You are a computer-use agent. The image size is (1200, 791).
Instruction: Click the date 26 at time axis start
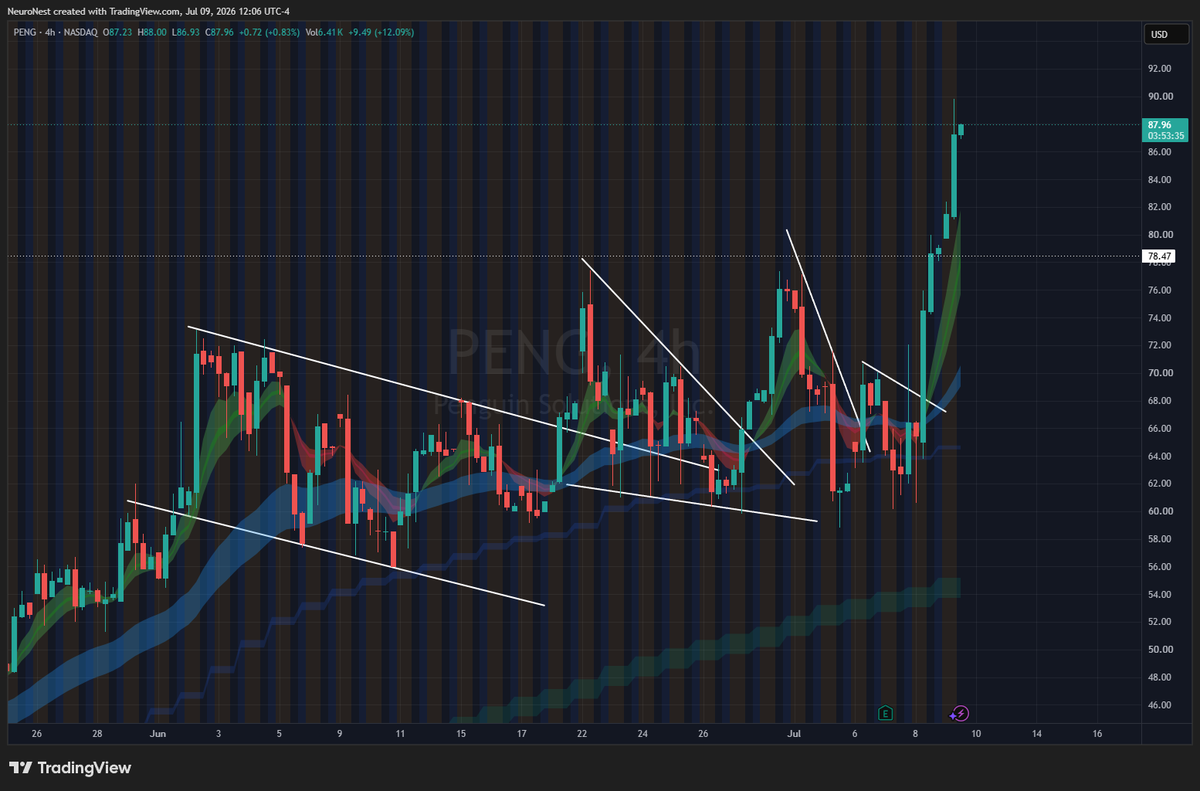37,734
